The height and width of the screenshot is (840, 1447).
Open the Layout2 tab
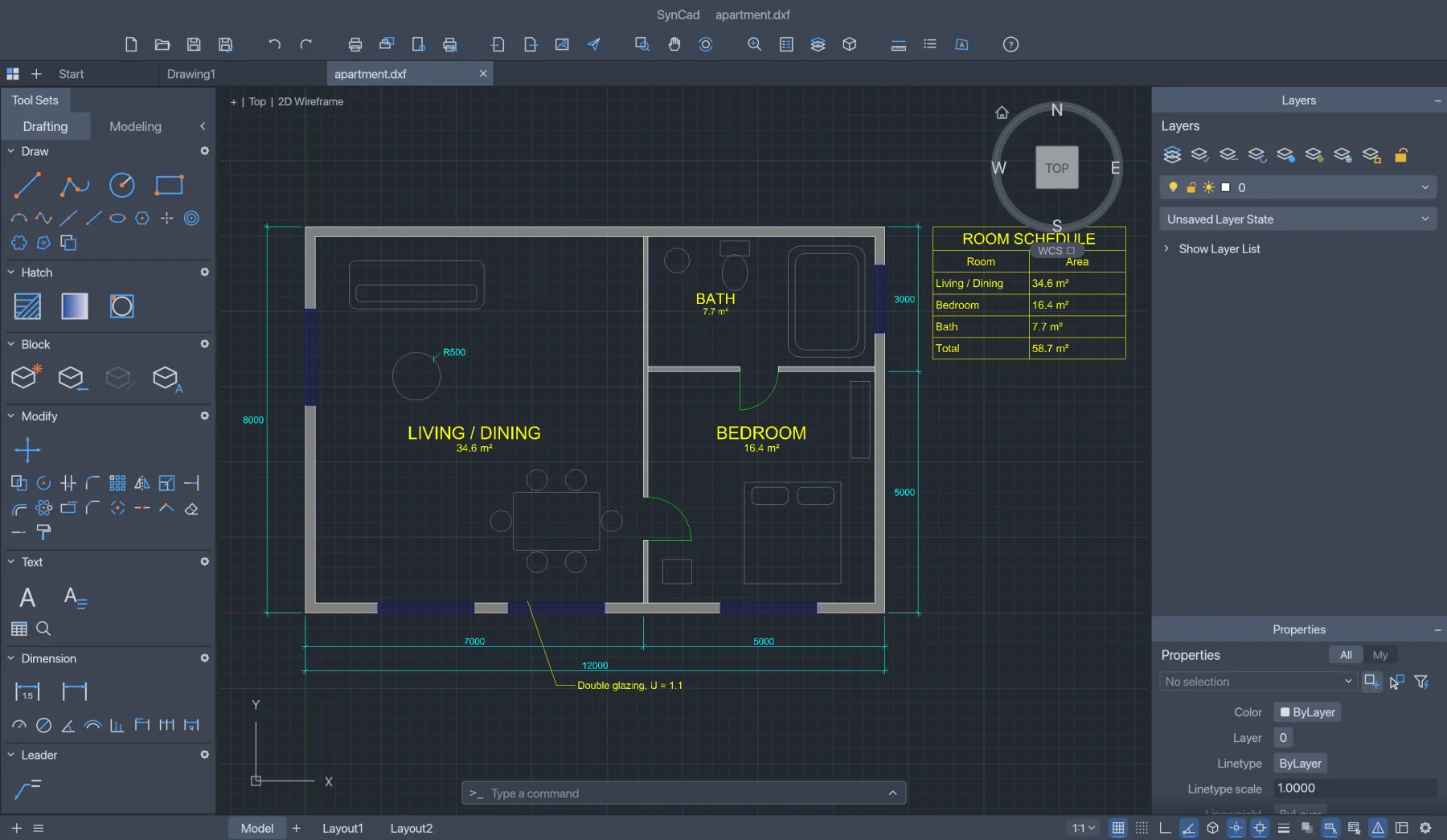[412, 828]
